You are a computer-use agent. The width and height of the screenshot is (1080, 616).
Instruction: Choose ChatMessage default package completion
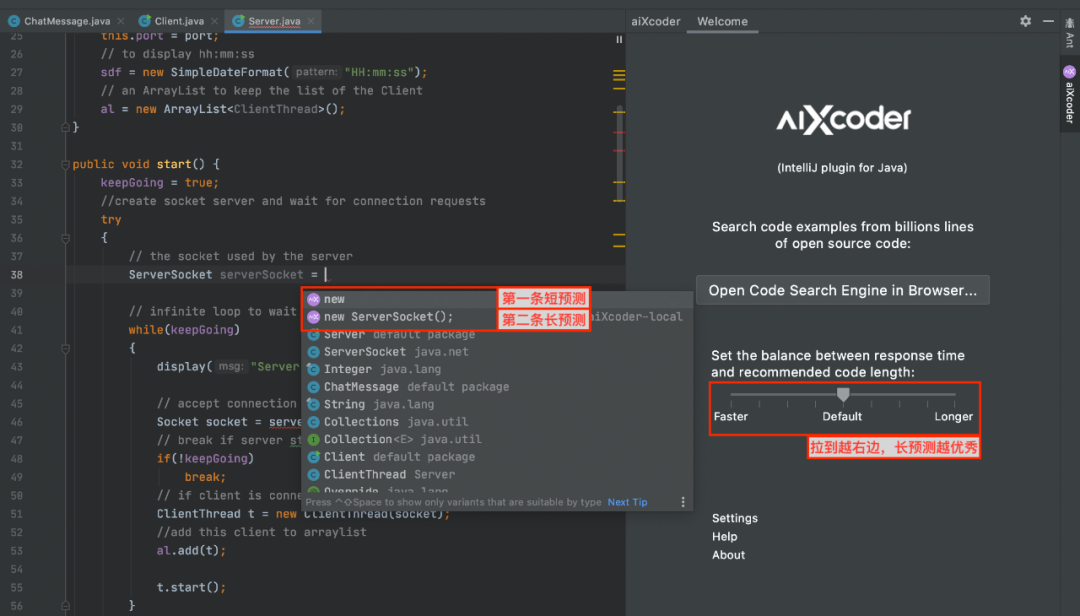(x=497, y=387)
